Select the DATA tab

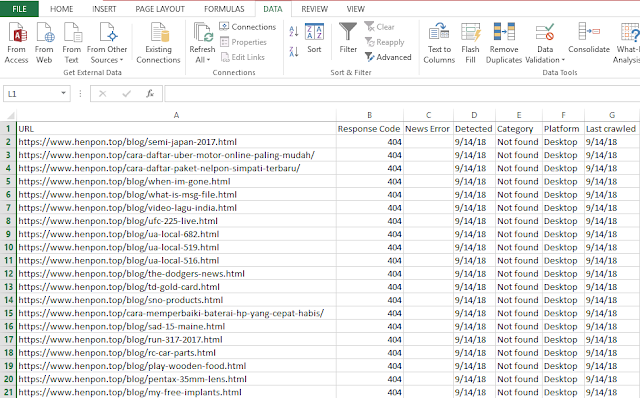273,9
